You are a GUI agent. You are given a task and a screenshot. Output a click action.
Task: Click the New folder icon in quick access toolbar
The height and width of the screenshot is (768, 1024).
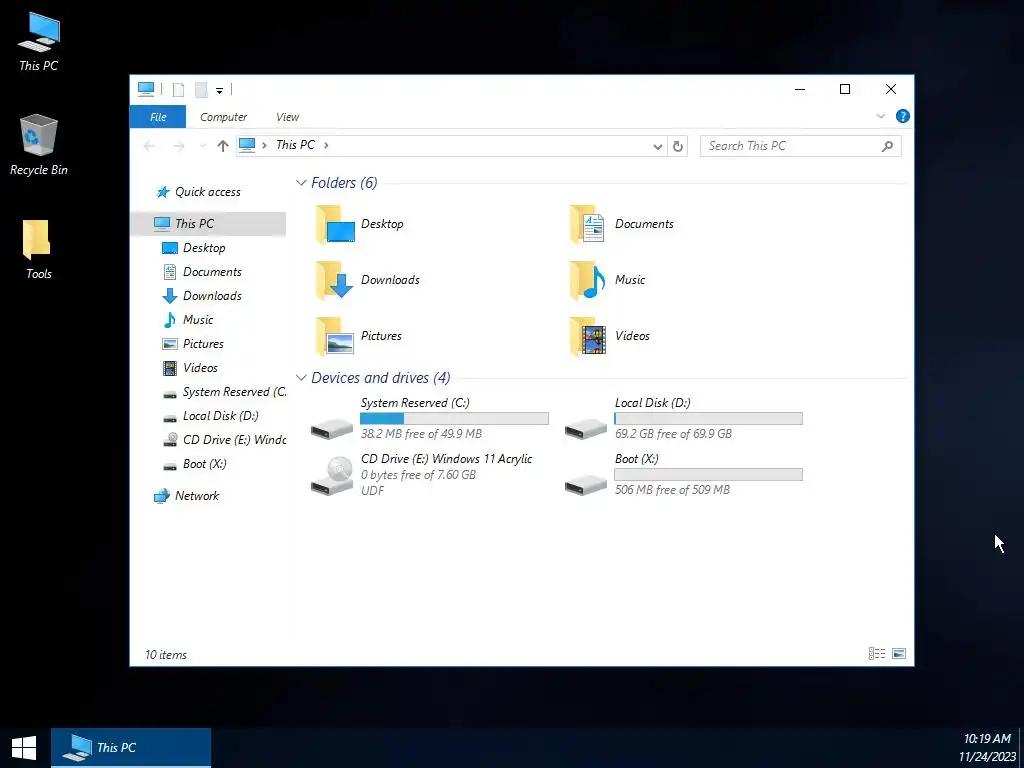coord(201,90)
